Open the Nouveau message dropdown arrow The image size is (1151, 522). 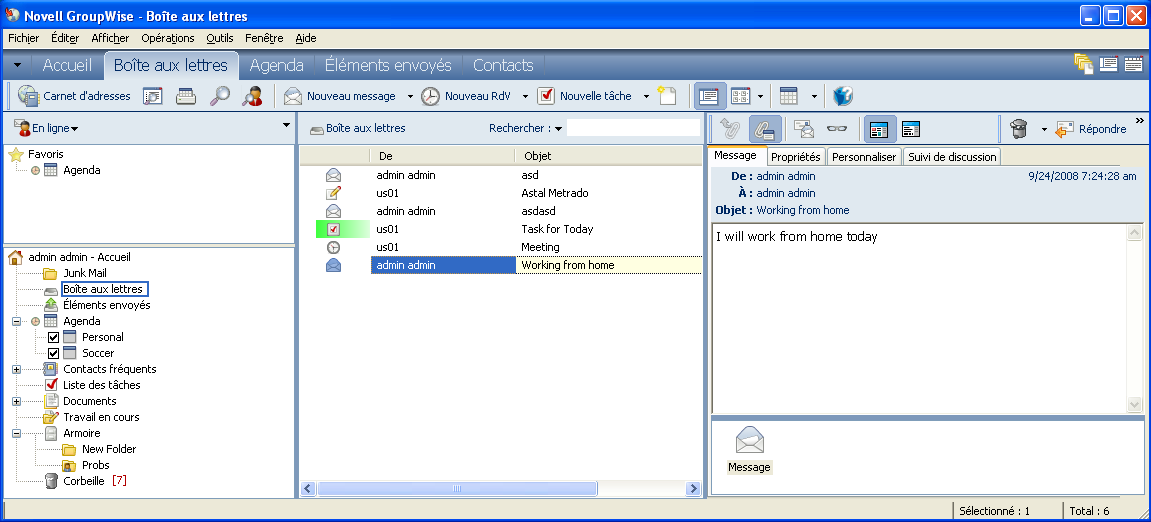pyautogui.click(x=410, y=96)
